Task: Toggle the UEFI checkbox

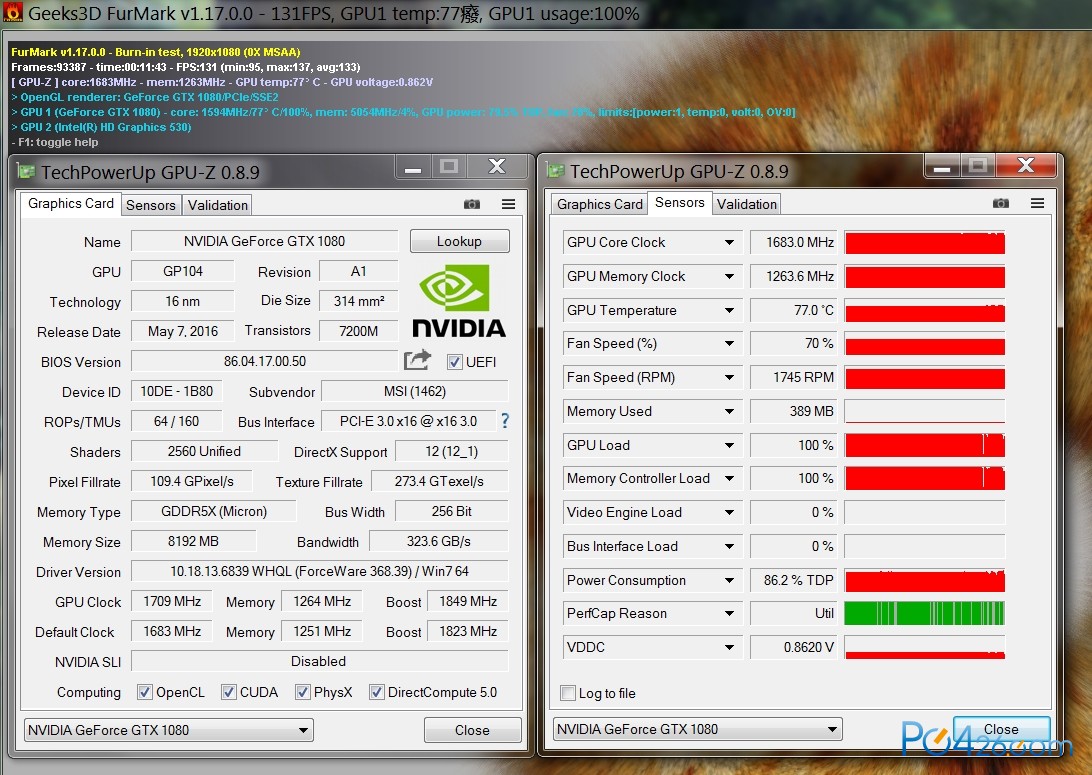Action: pyautogui.click(x=455, y=362)
